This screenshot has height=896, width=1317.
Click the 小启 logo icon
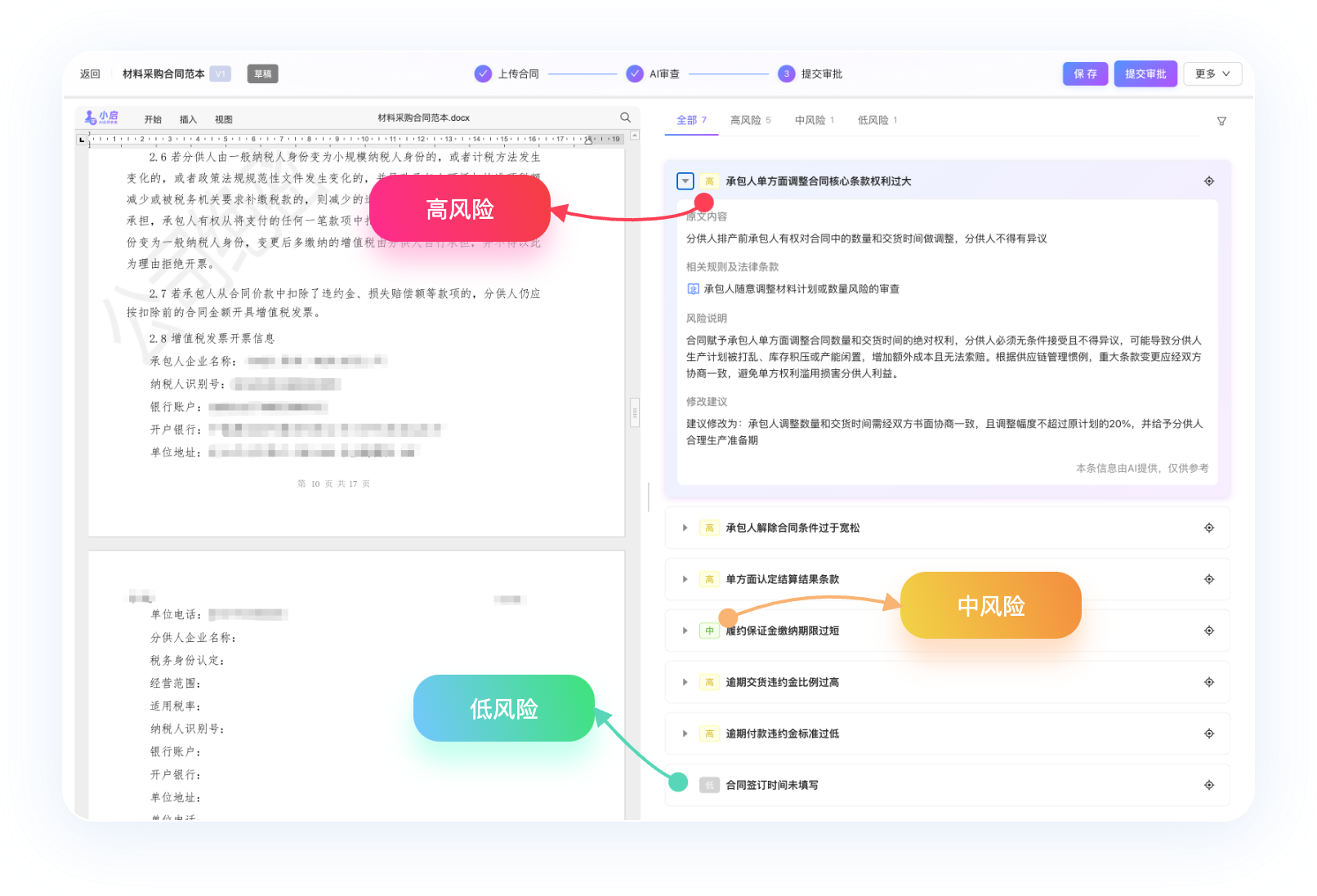pos(102,118)
